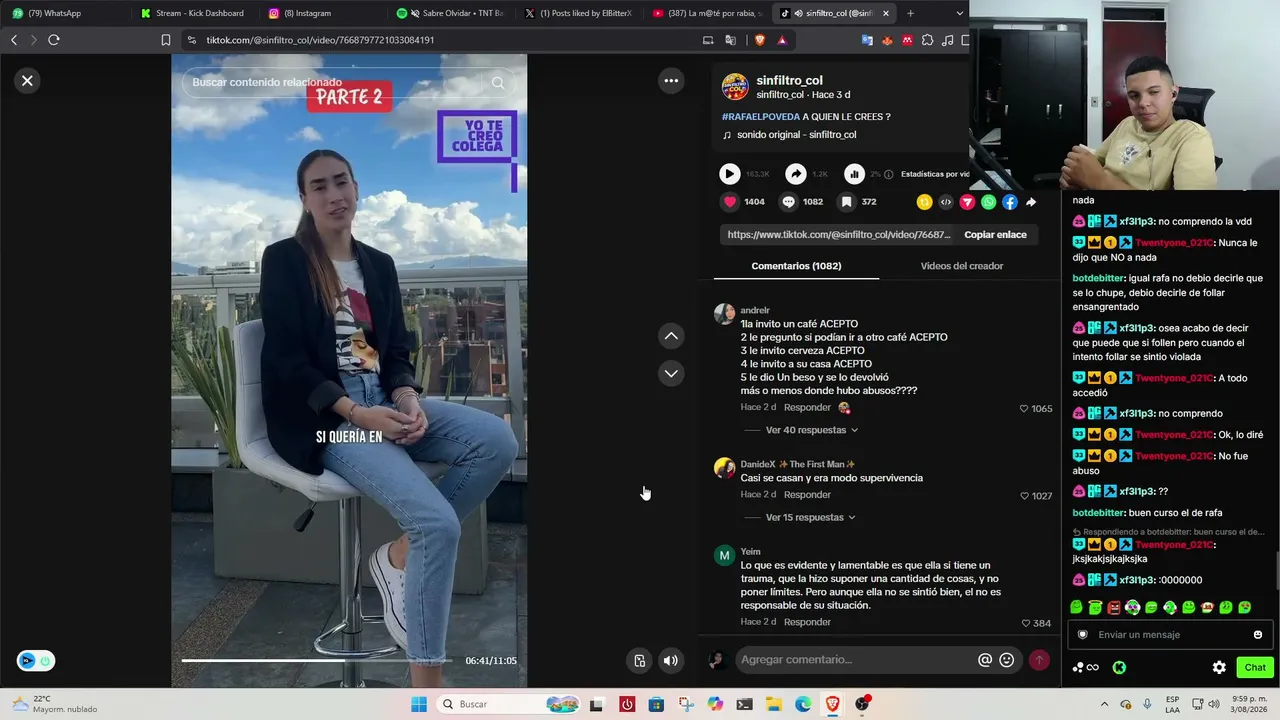1280x720 pixels.
Task: Open the taskbar weather widget
Action: point(55,704)
